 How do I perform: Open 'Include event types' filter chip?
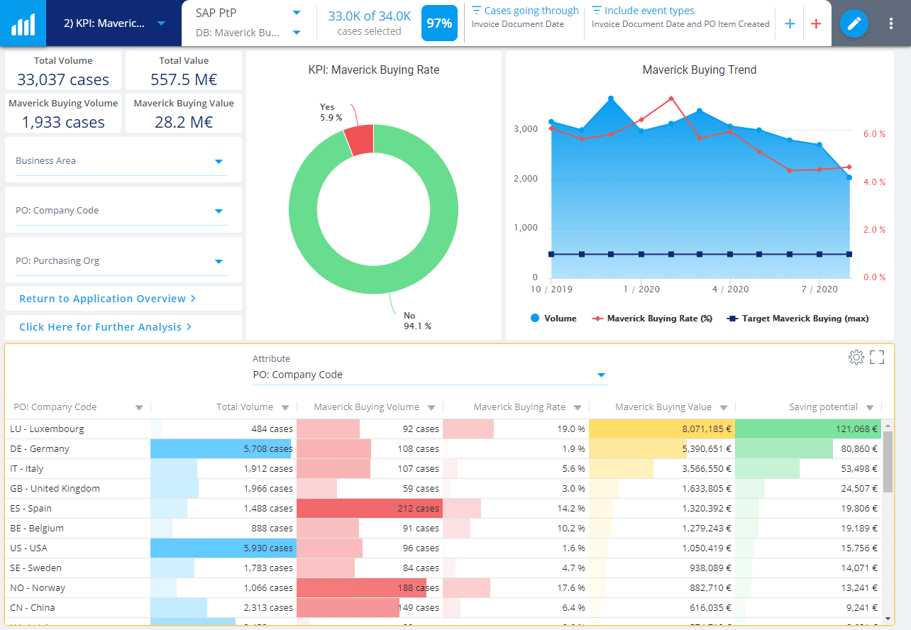pos(680,17)
